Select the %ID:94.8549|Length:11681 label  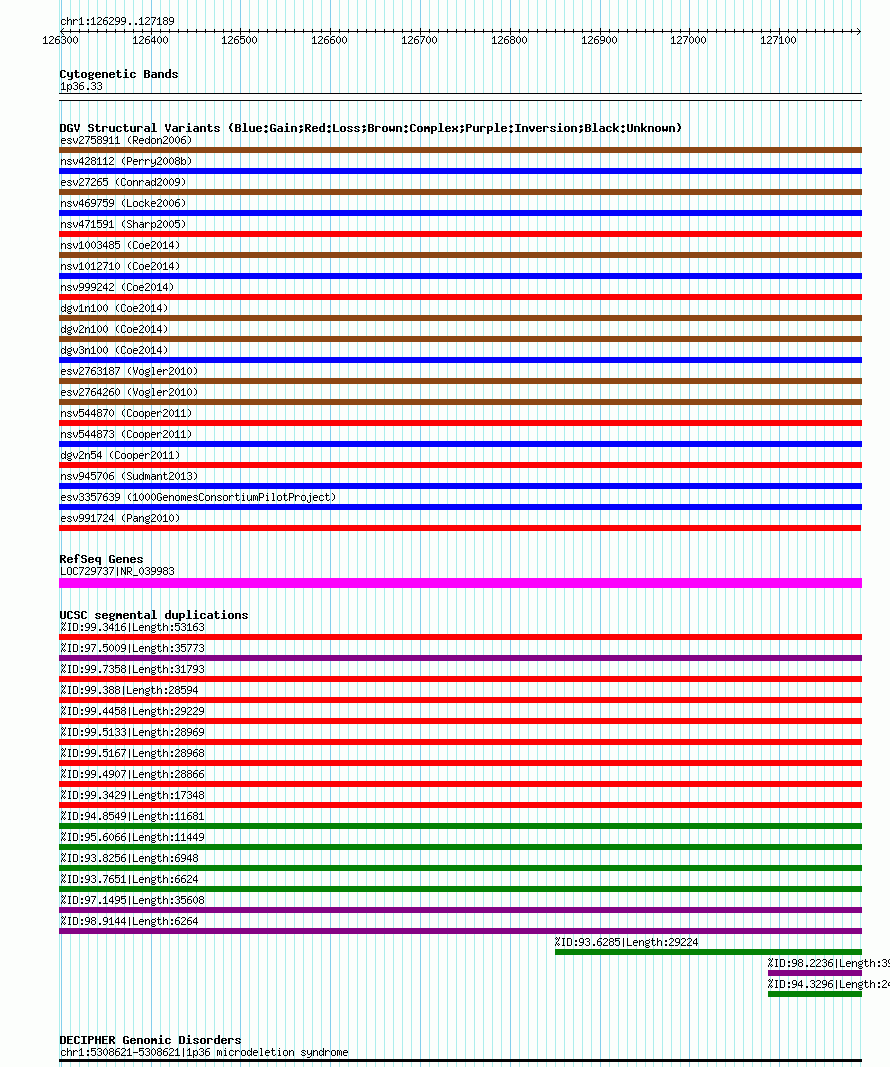132,817
